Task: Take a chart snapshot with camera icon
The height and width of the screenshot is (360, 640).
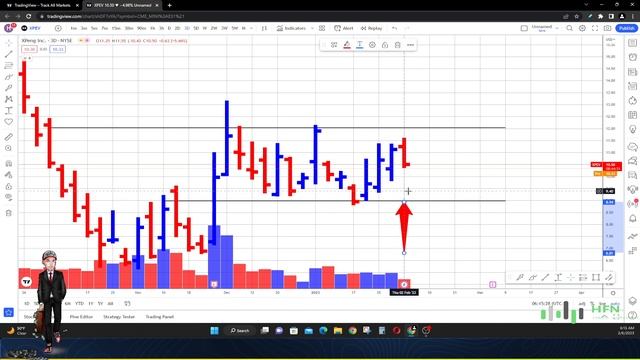Action: [608, 28]
